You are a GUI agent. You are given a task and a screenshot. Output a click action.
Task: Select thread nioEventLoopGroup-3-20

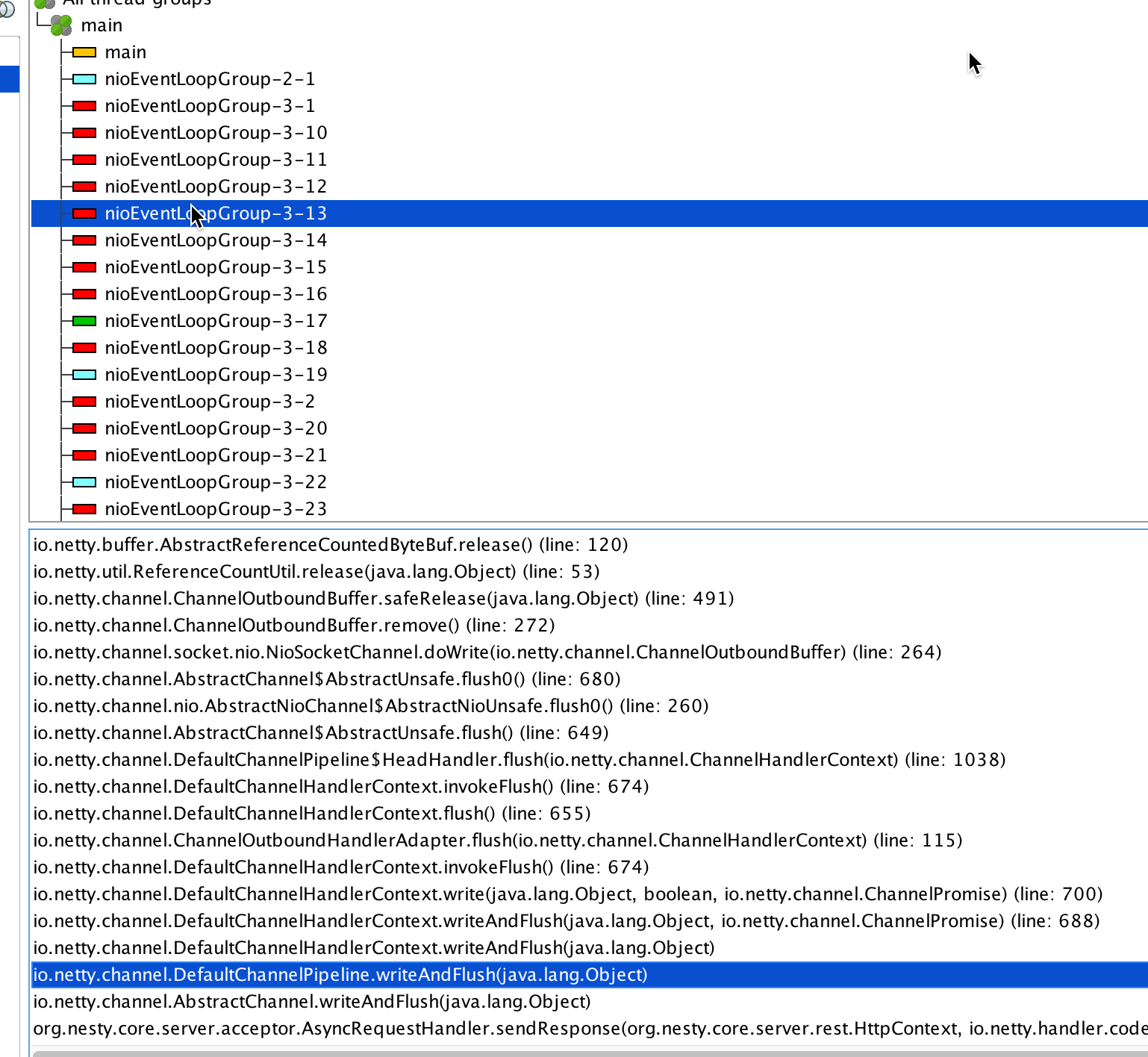(x=216, y=428)
